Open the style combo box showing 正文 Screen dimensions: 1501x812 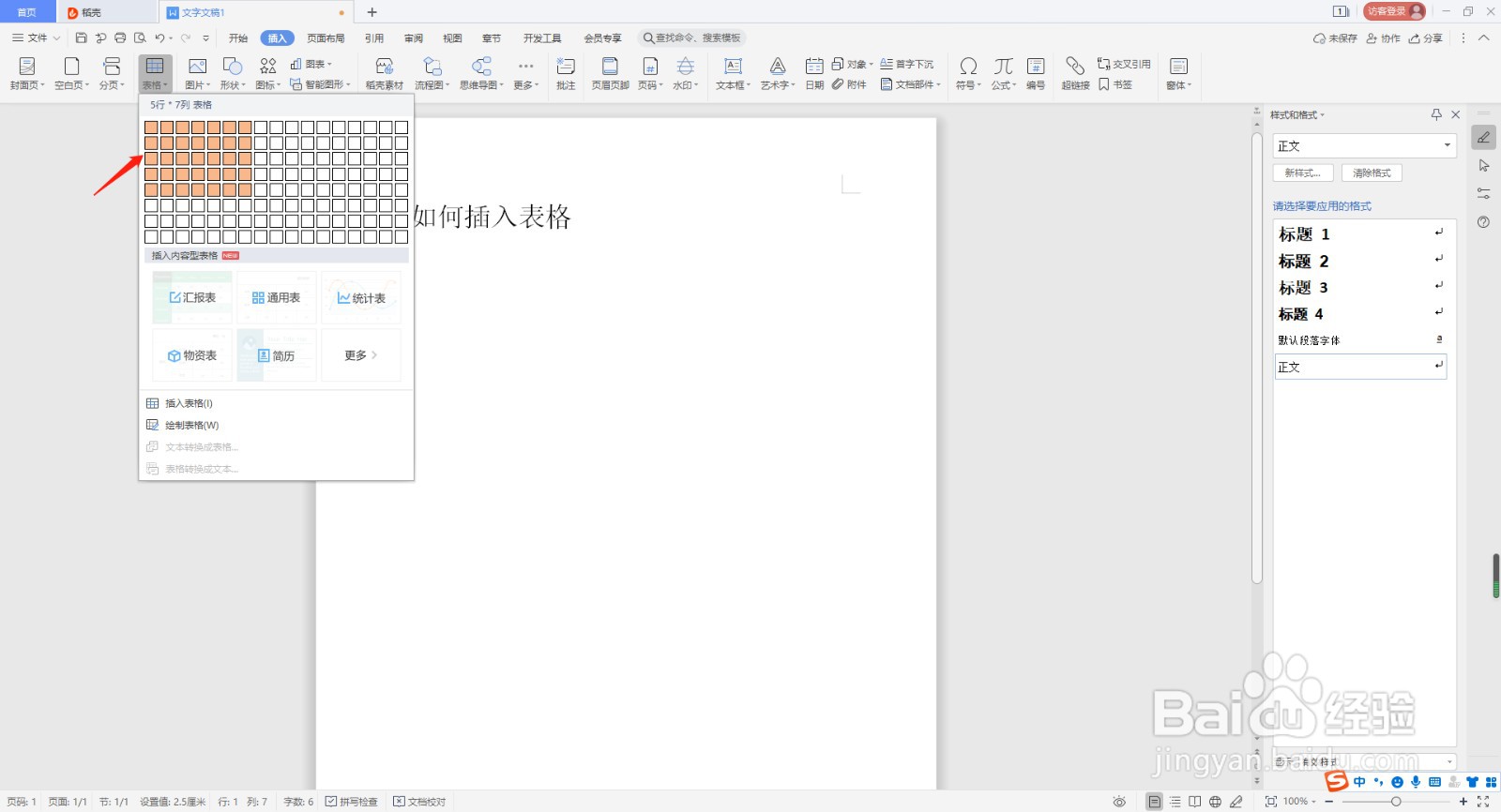[x=1364, y=145]
